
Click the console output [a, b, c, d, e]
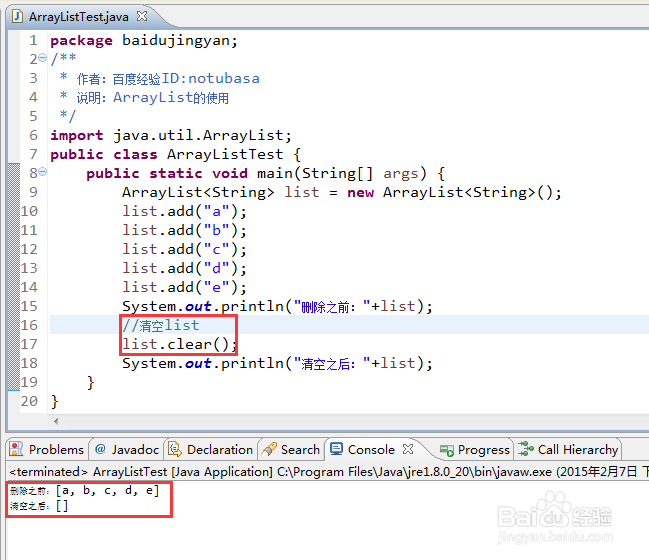pos(107,491)
